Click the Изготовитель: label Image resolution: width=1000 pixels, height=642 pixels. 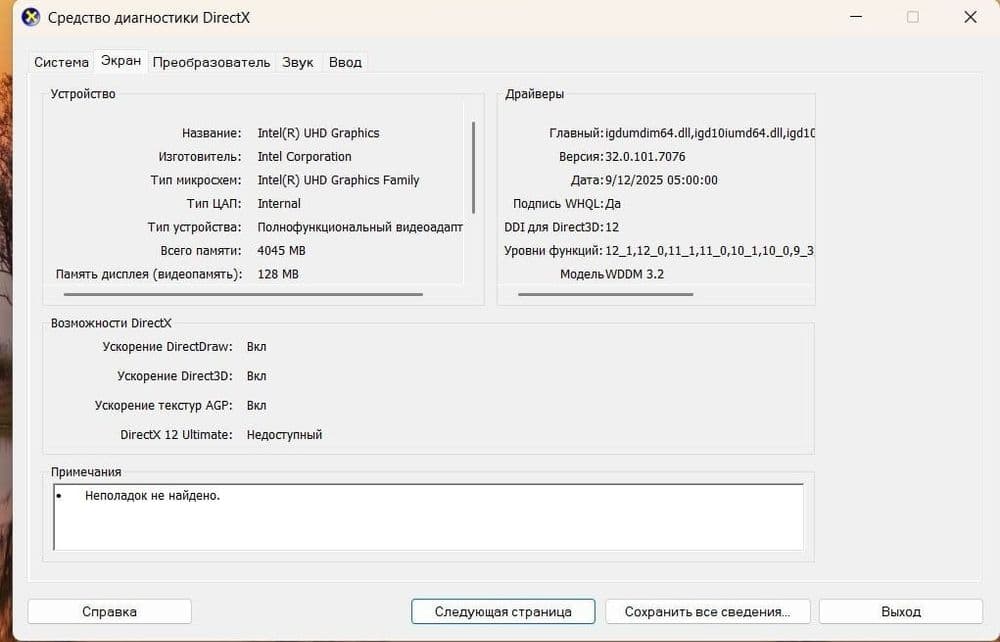click(x=200, y=157)
